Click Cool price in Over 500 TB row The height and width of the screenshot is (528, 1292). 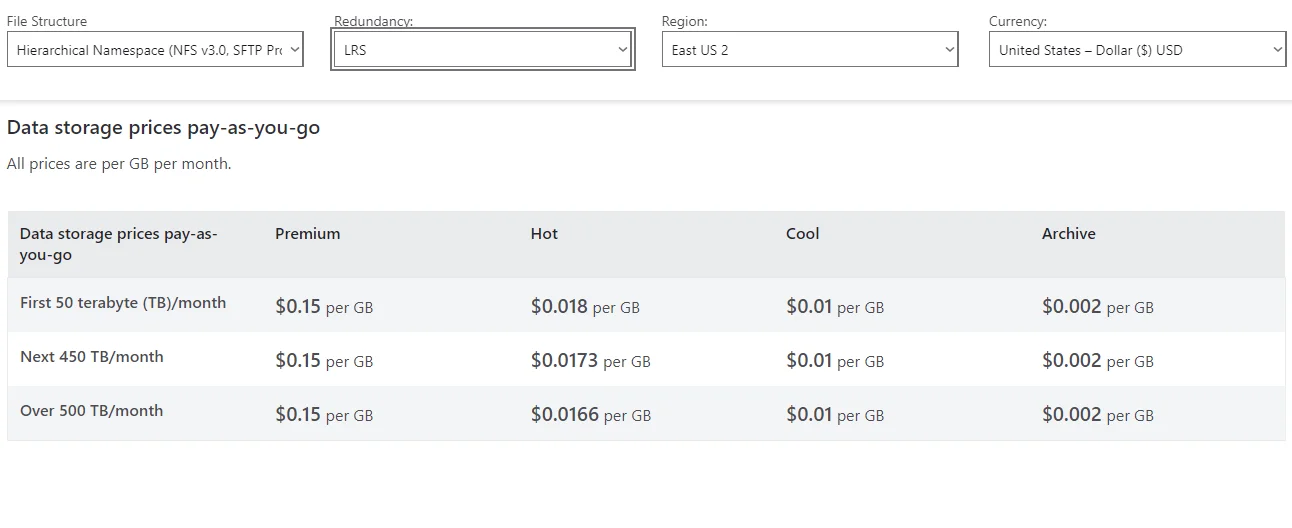point(835,415)
